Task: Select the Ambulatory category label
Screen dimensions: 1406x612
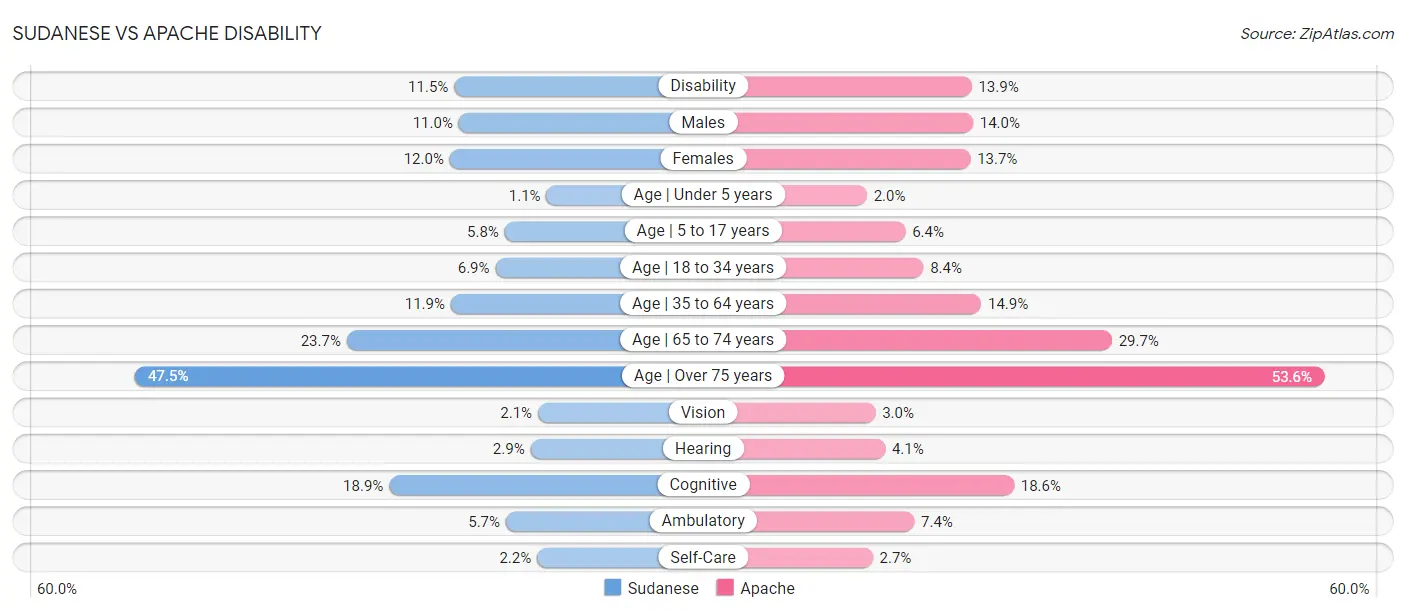Action: pos(703,521)
